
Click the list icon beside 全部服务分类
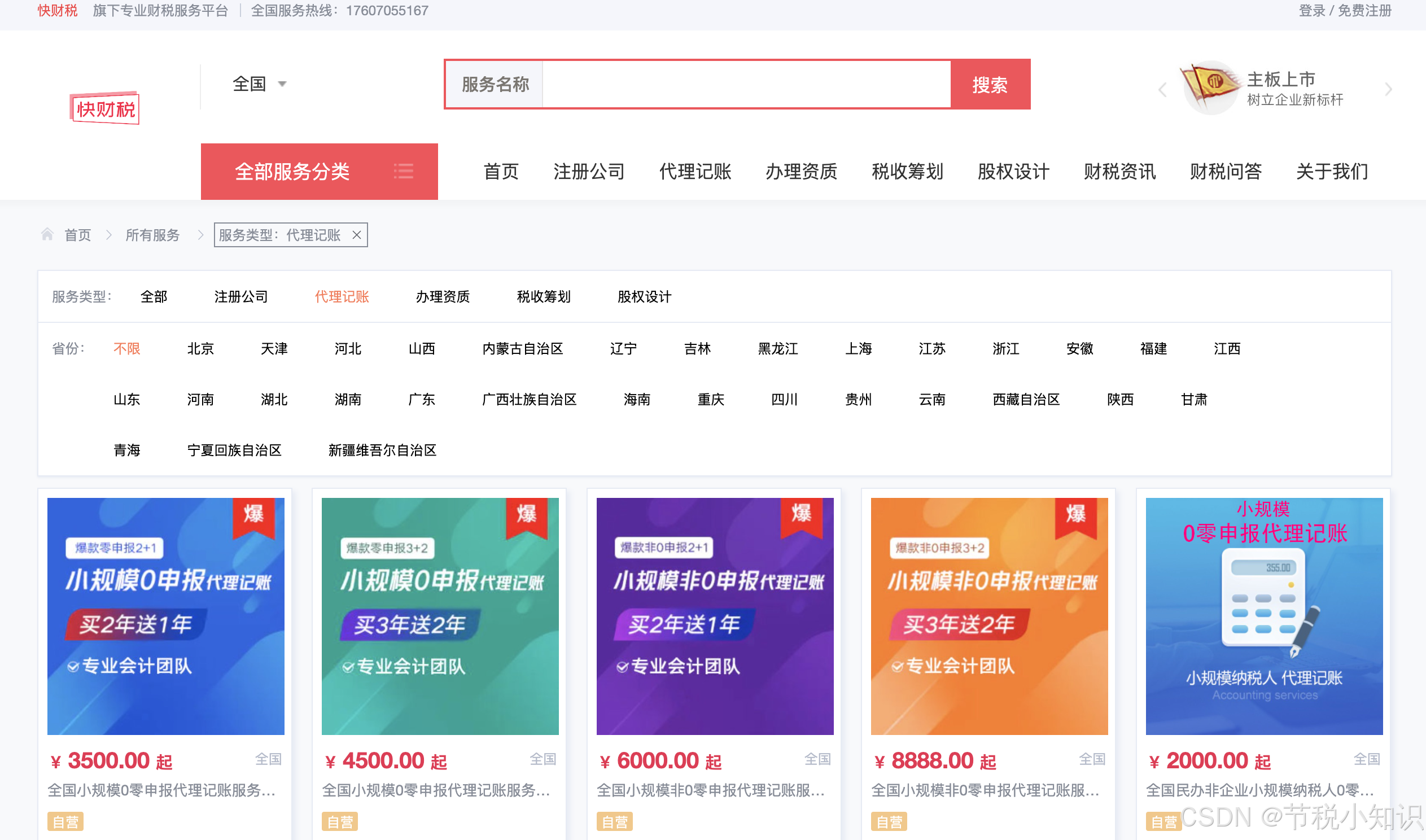pyautogui.click(x=403, y=171)
